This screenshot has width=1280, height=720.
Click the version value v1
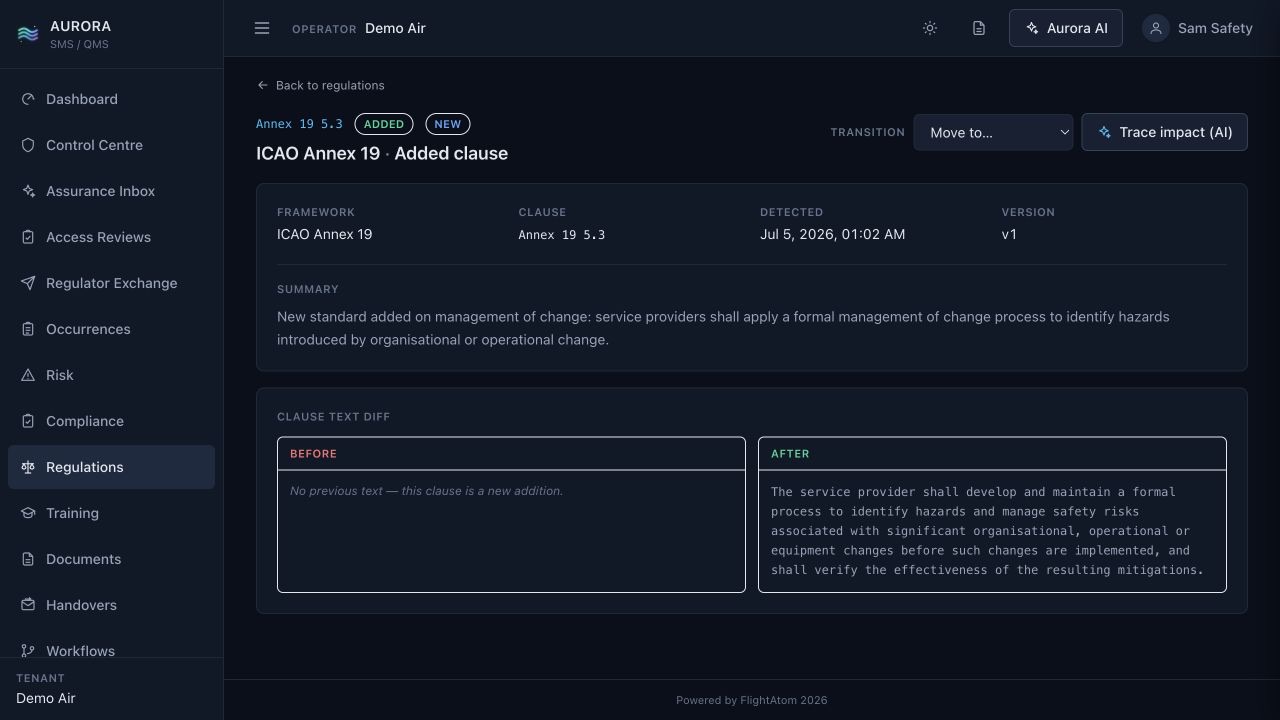click(1009, 234)
